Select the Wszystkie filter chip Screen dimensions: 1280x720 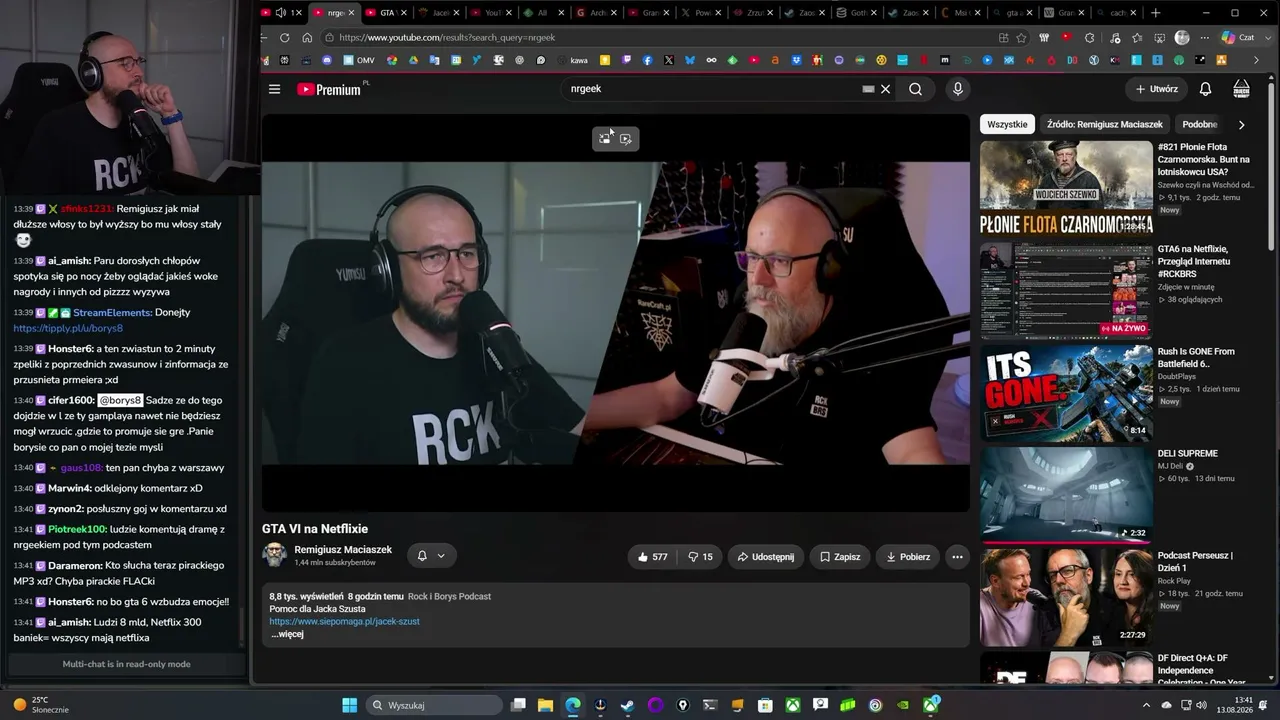coord(1007,125)
